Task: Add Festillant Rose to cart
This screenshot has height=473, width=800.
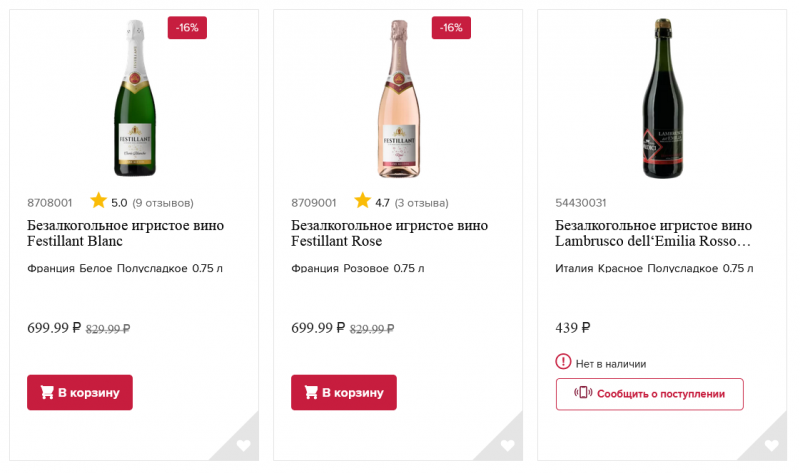Action: coord(344,392)
